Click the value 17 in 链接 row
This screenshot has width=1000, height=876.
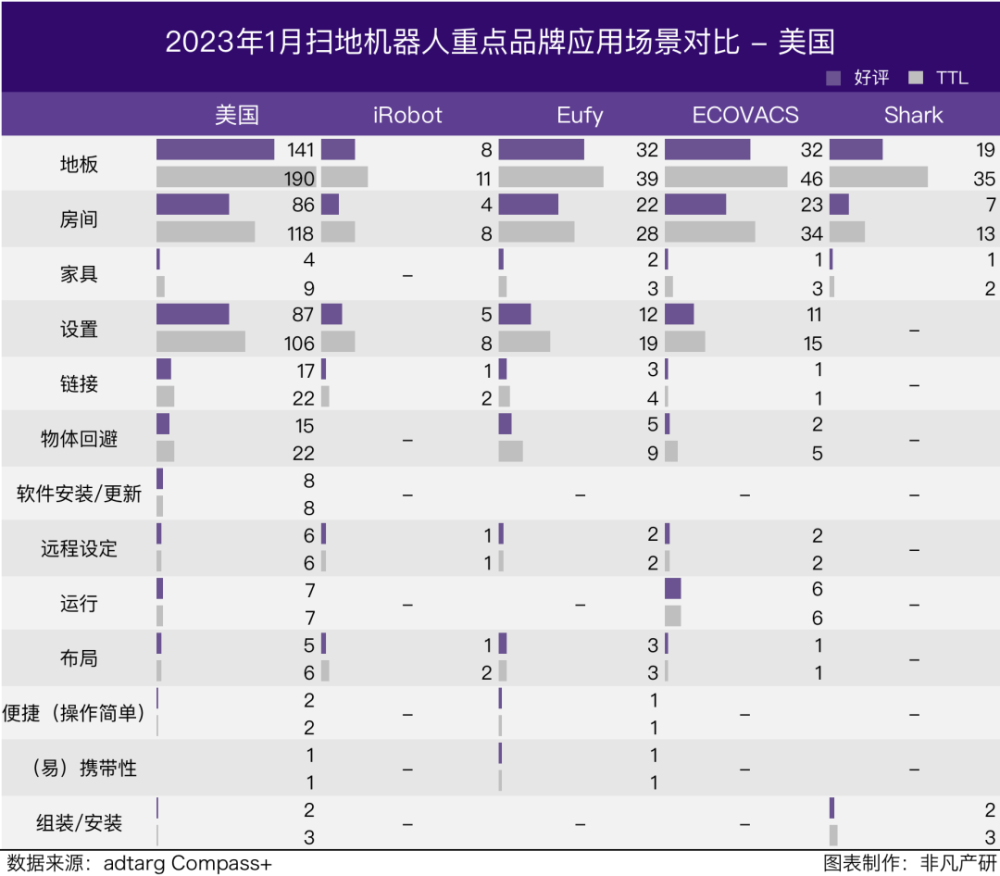pyautogui.click(x=305, y=370)
